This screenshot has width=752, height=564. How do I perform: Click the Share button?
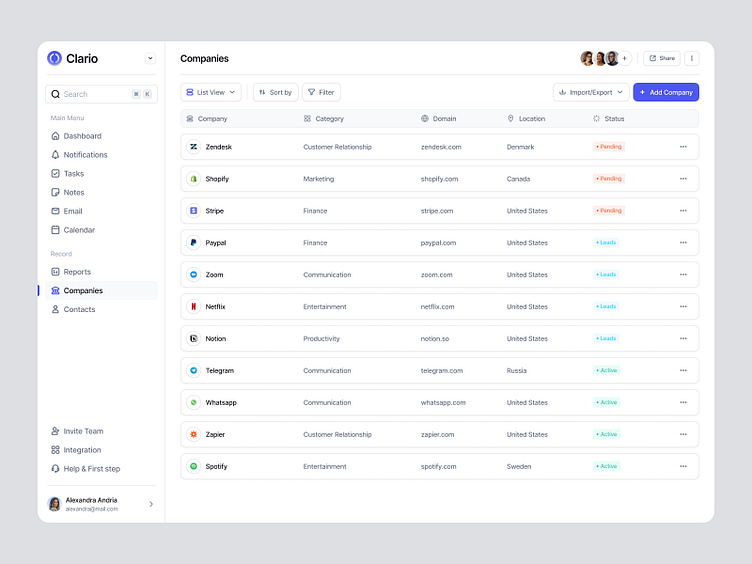pos(662,59)
